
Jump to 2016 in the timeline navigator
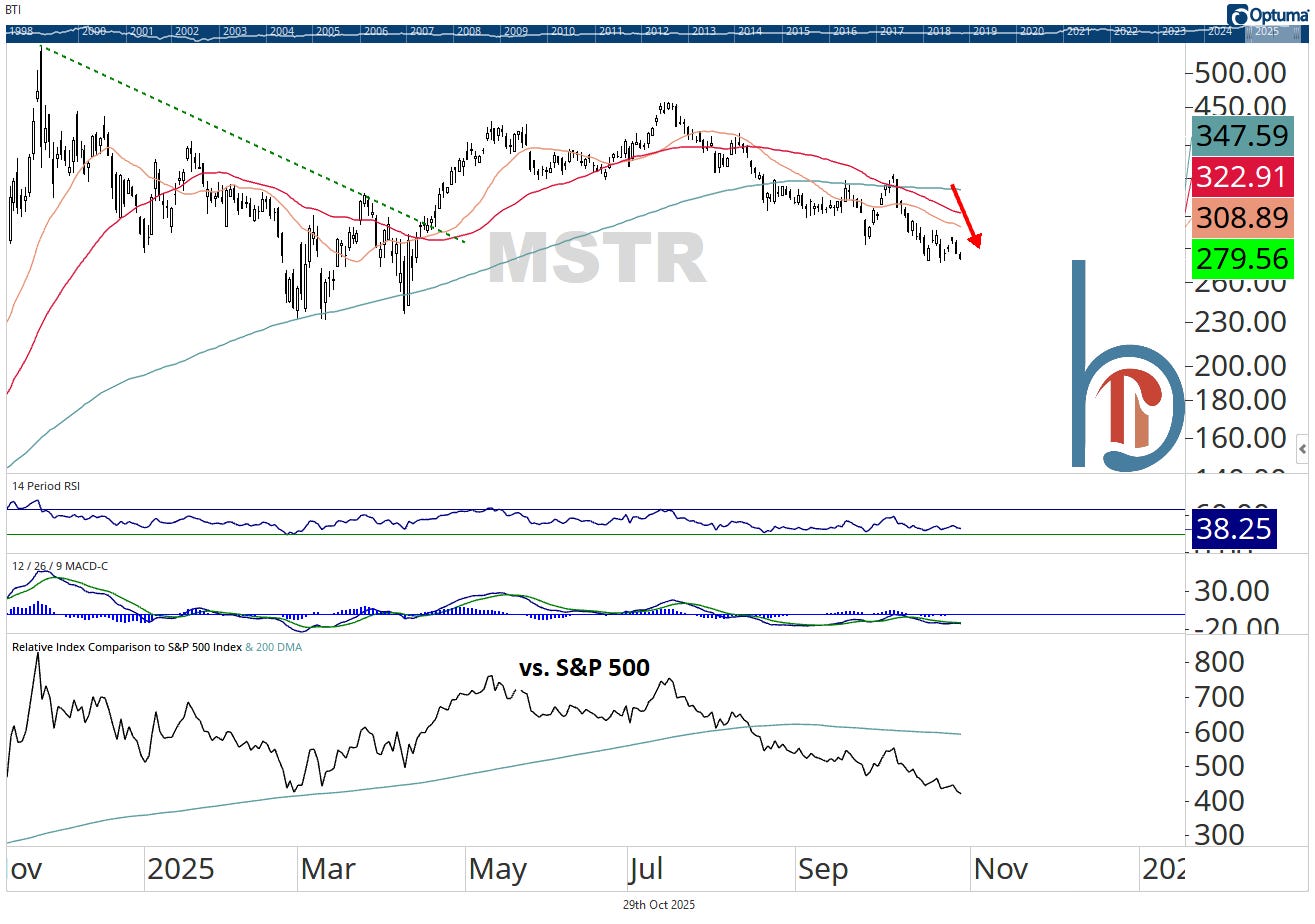coord(845,31)
